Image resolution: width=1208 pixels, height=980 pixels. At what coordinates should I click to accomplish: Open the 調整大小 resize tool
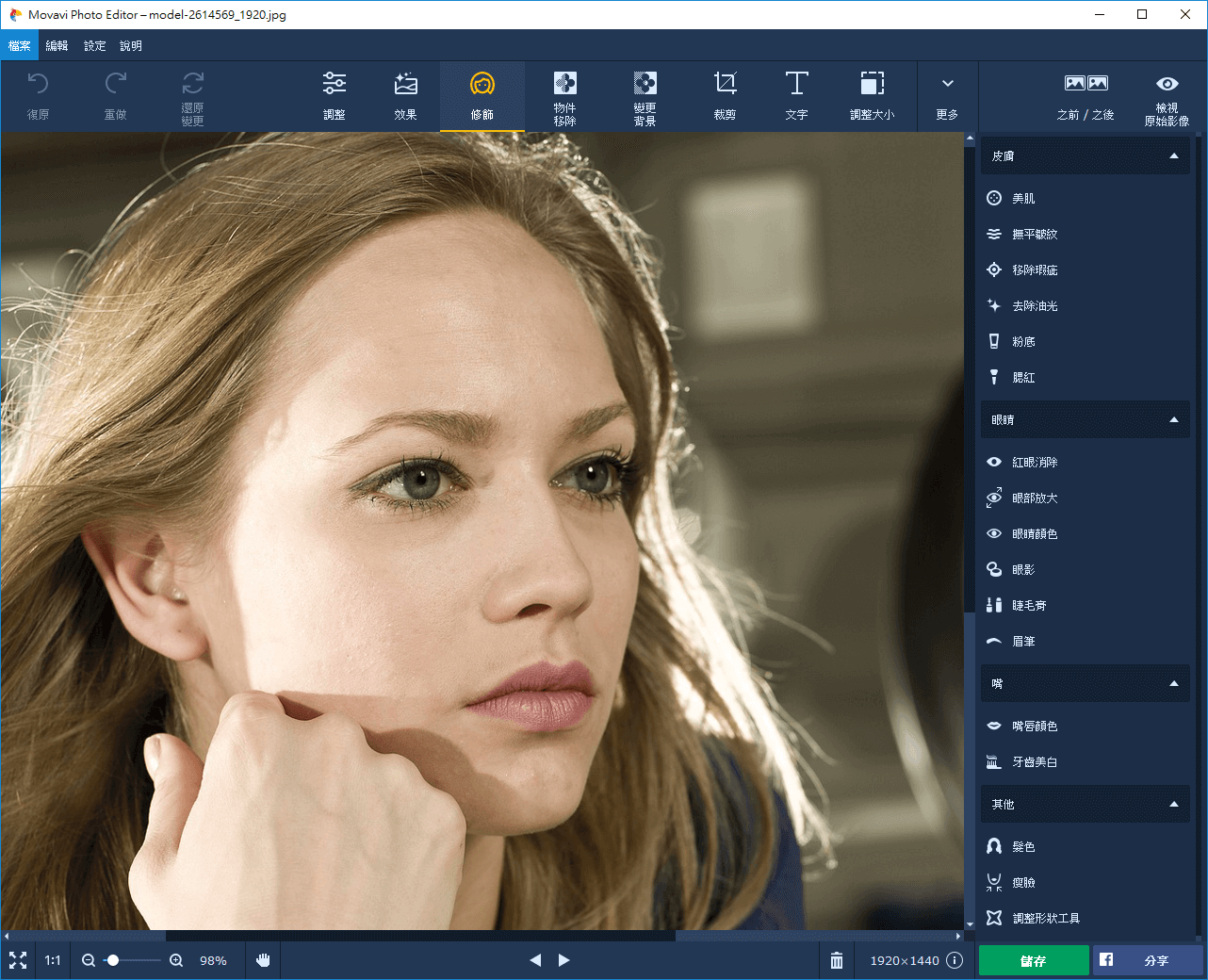tap(872, 96)
